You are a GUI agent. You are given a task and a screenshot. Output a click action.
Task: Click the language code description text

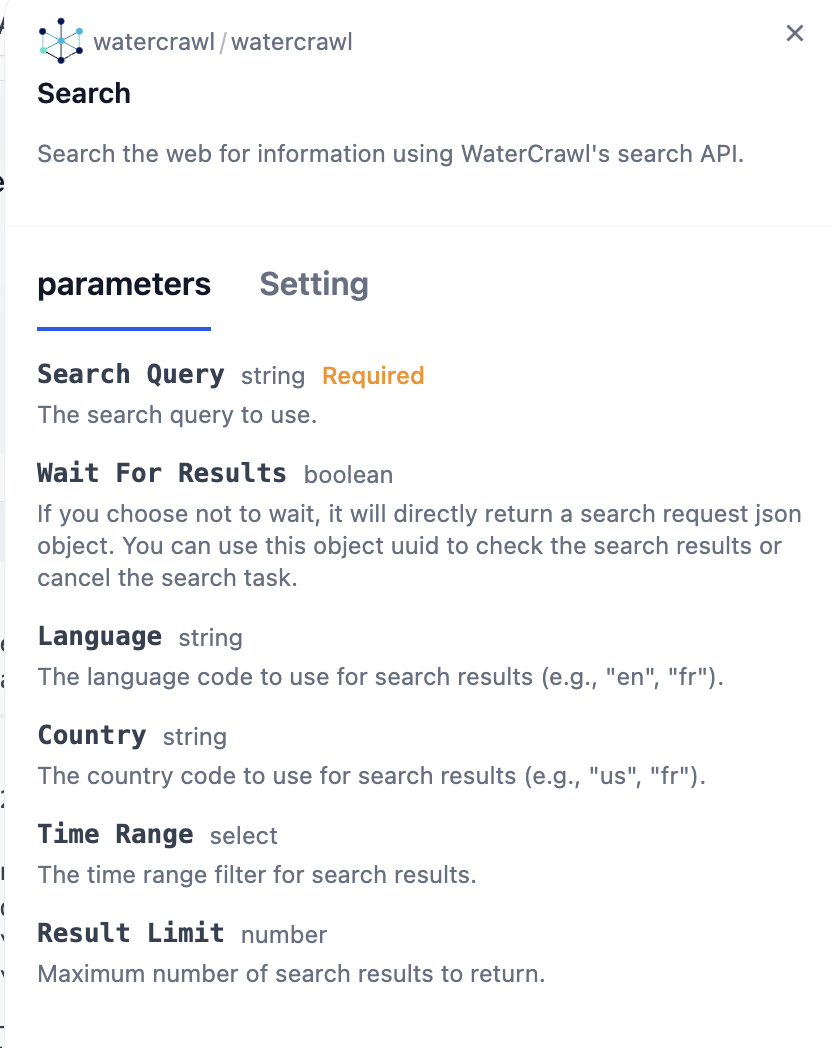click(x=380, y=677)
